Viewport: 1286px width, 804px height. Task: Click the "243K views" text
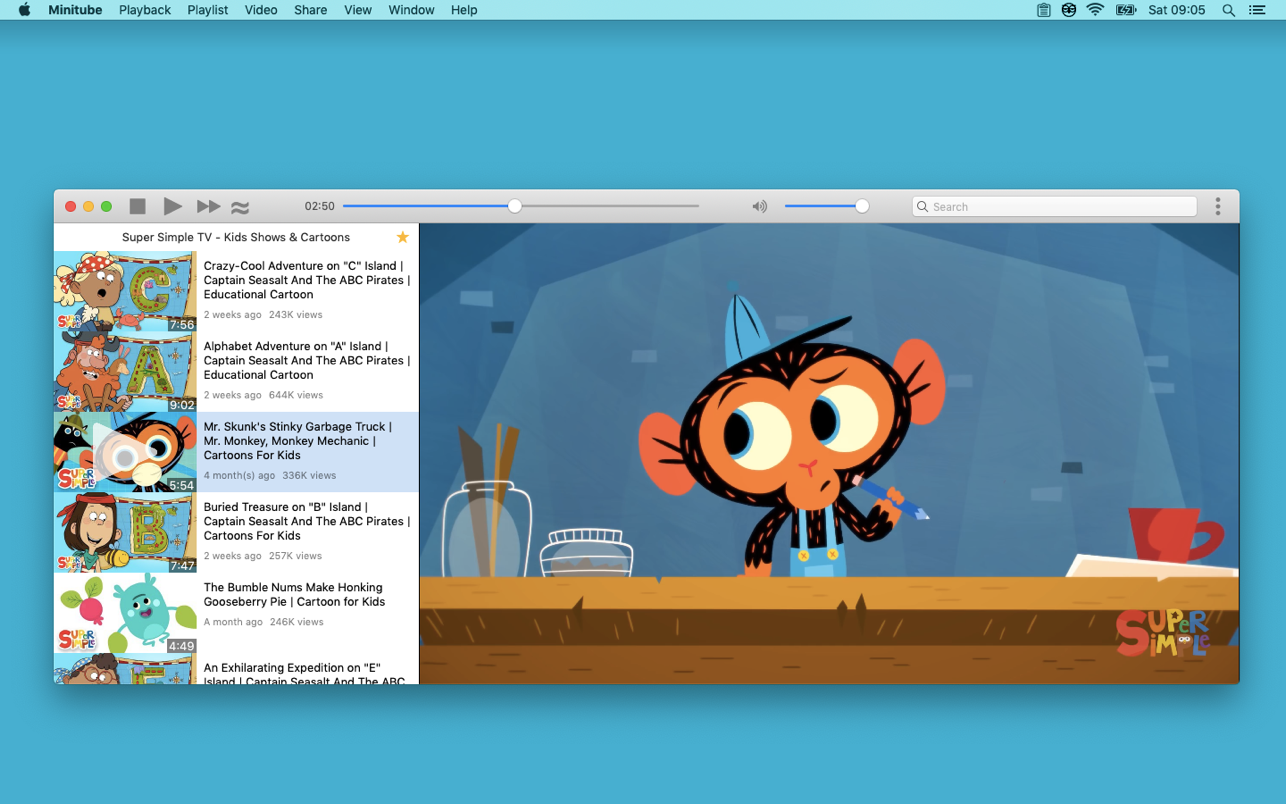296,315
